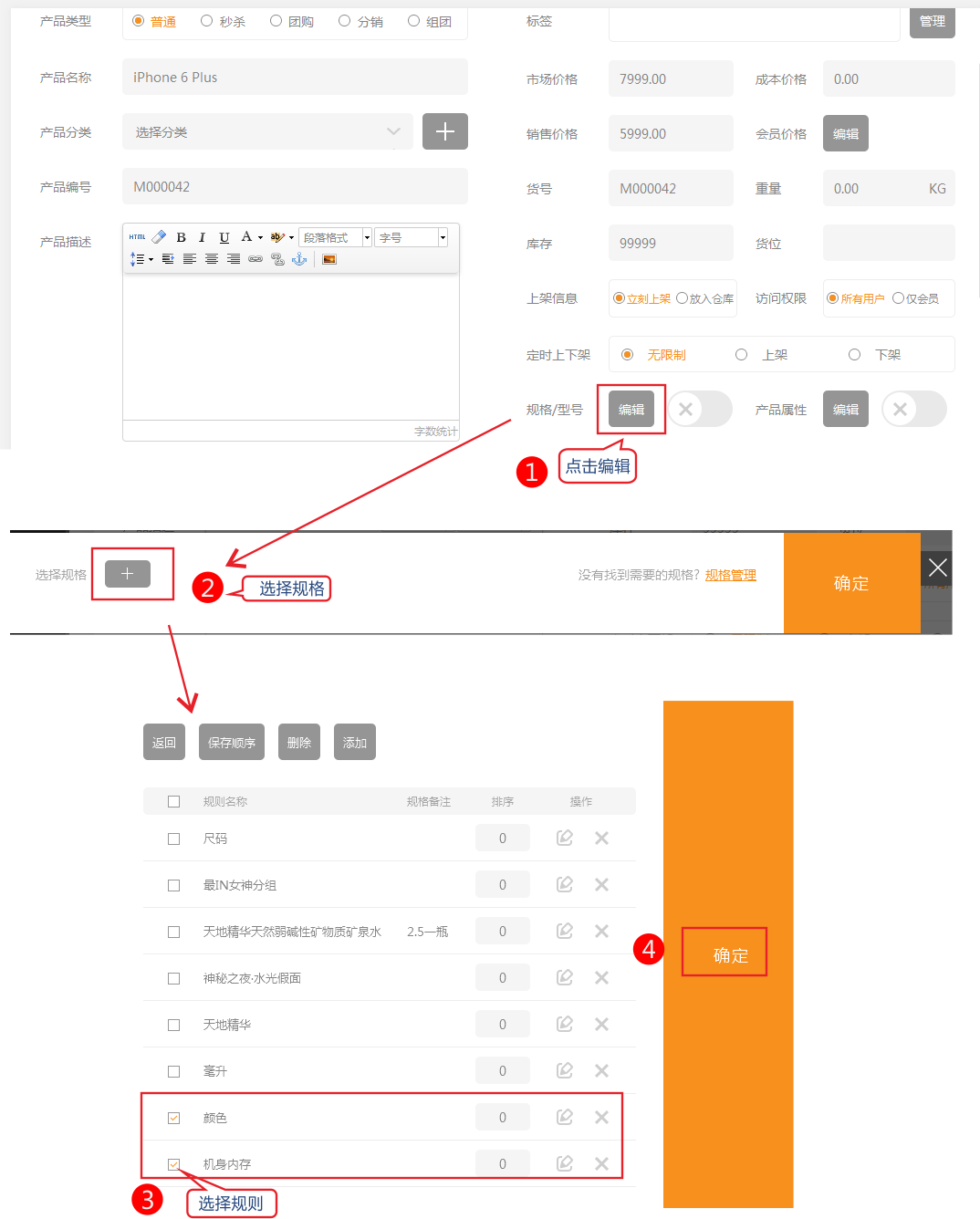Switch the description editor to HTML source view

tap(137, 237)
